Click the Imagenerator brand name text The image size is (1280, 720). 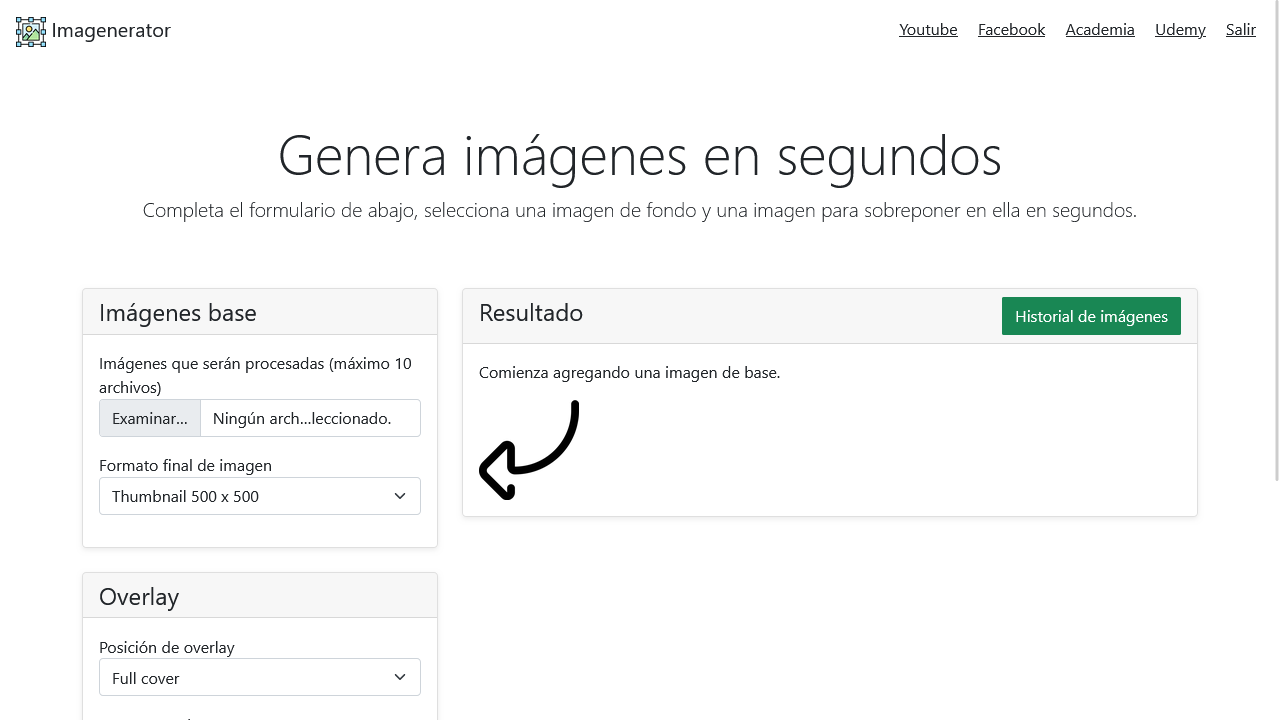point(111,30)
